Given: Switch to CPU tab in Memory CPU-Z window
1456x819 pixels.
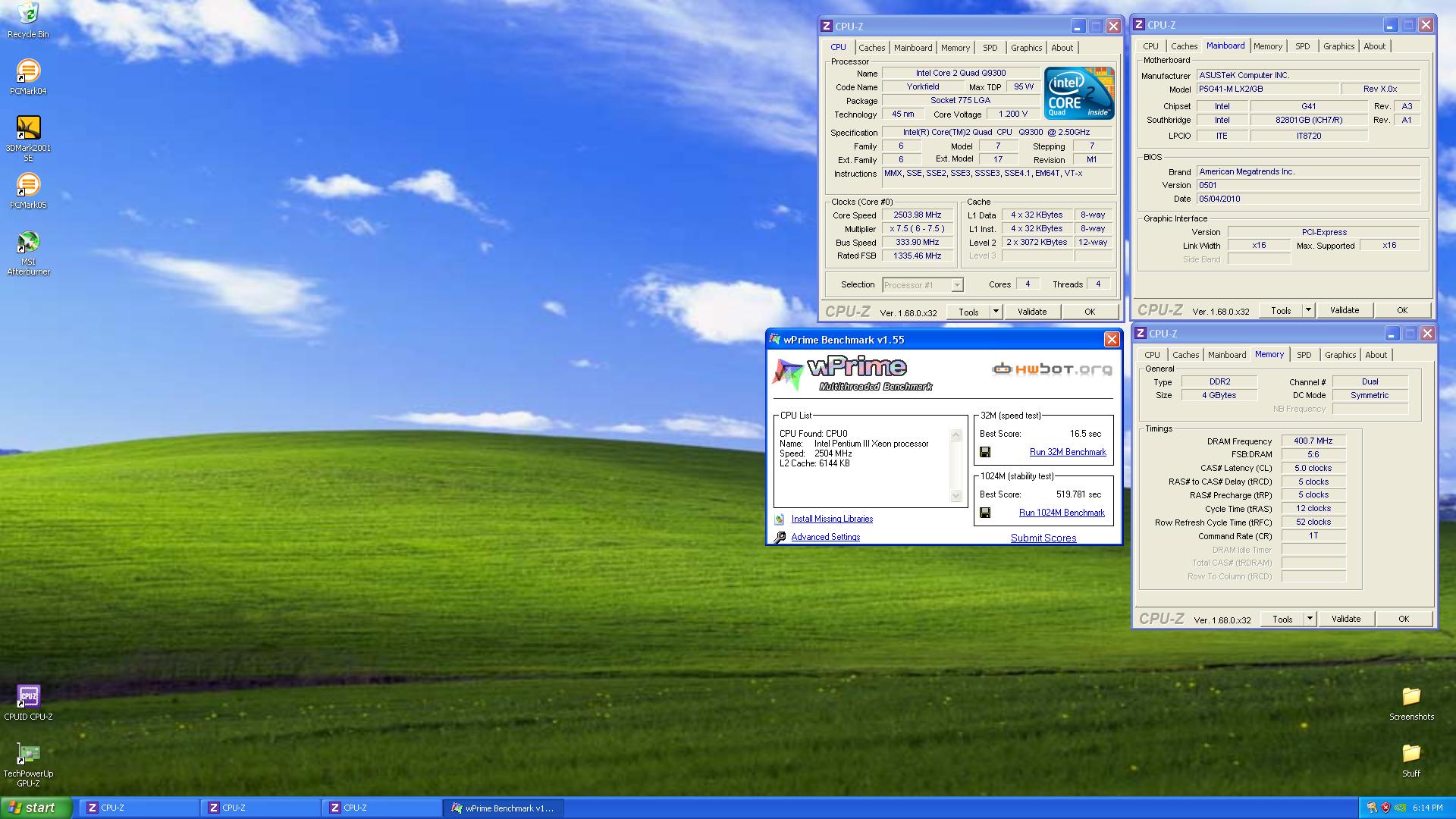Looking at the screenshot, I should click(x=1152, y=355).
